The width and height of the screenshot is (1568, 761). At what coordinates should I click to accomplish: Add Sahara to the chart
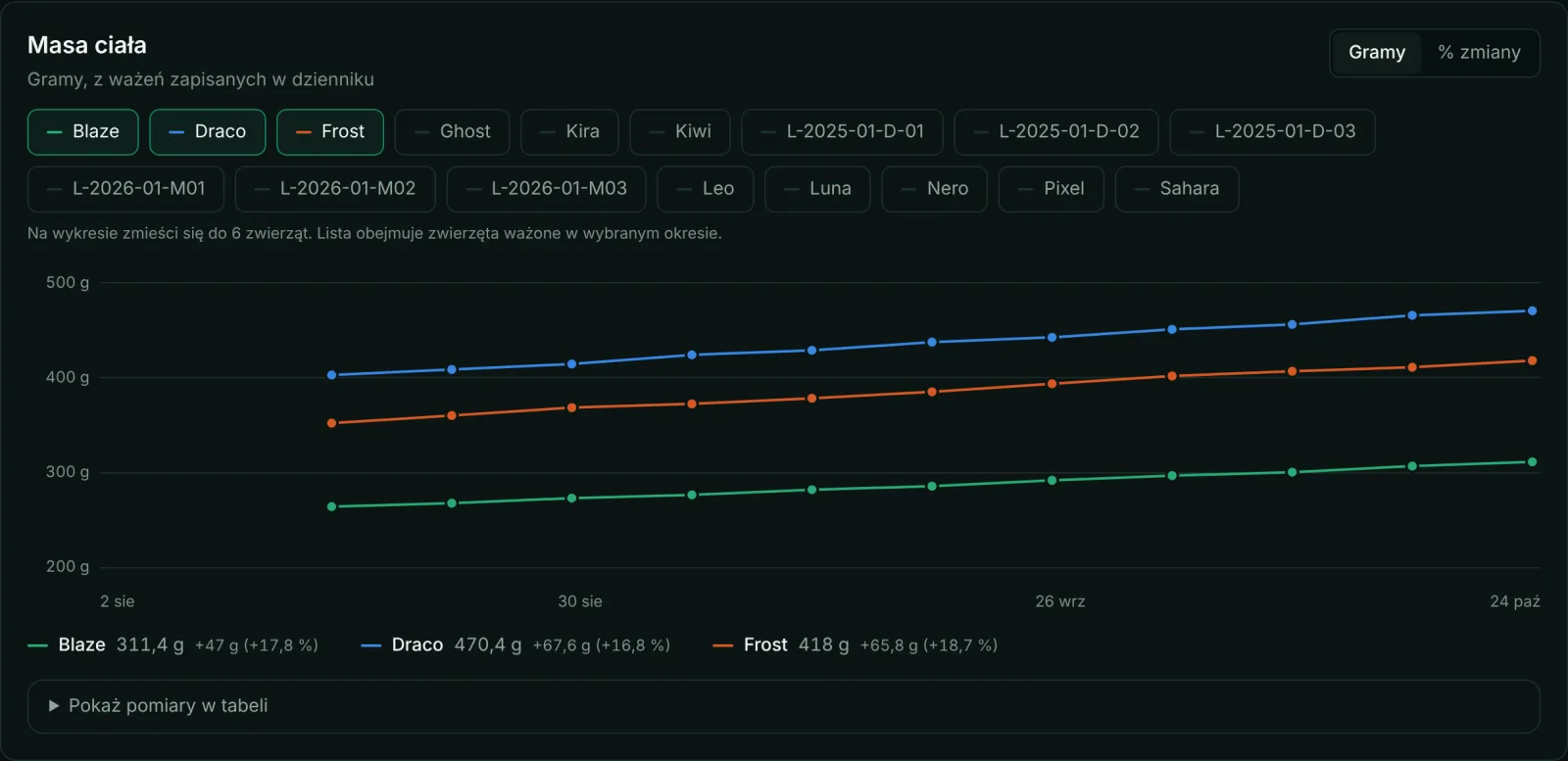(1177, 189)
